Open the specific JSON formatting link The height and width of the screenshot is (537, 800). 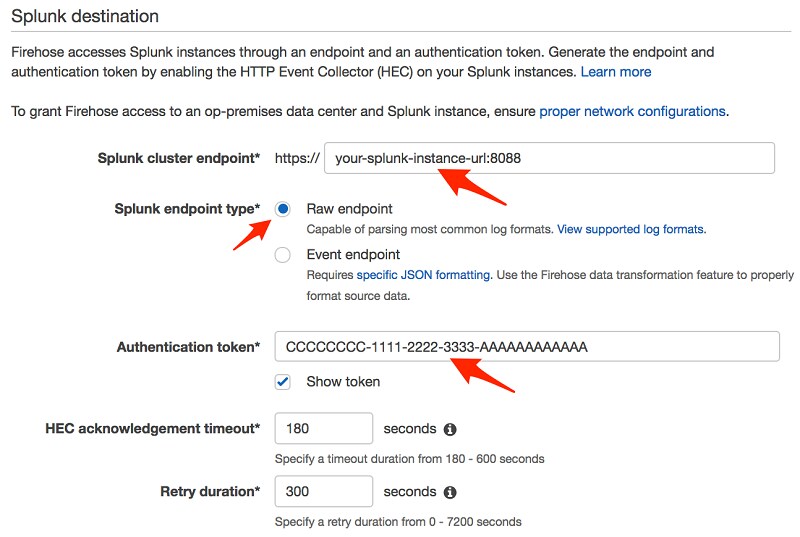[423, 275]
